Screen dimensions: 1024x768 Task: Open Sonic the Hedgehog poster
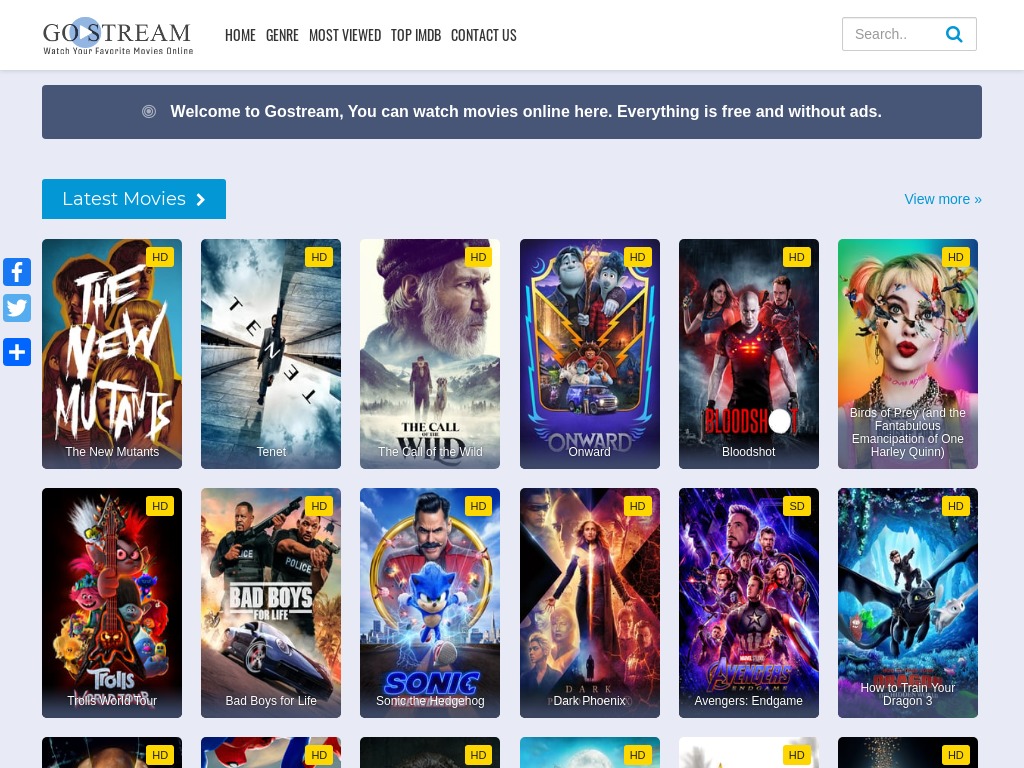coord(430,603)
